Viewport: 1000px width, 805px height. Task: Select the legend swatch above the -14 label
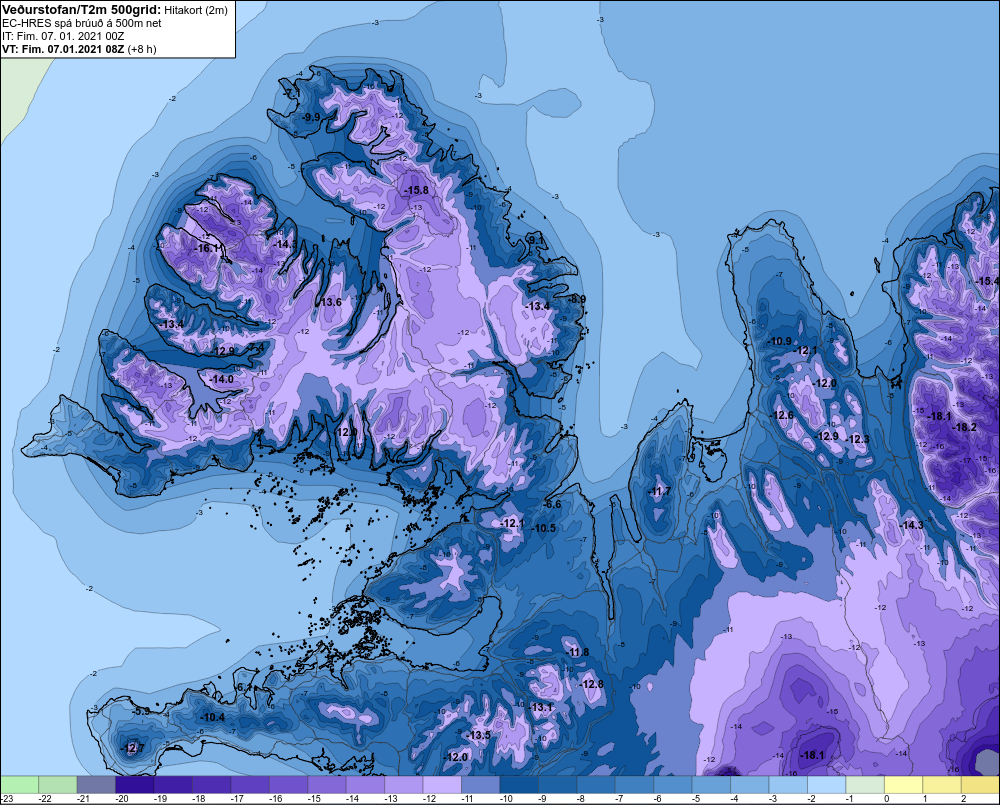point(365,785)
